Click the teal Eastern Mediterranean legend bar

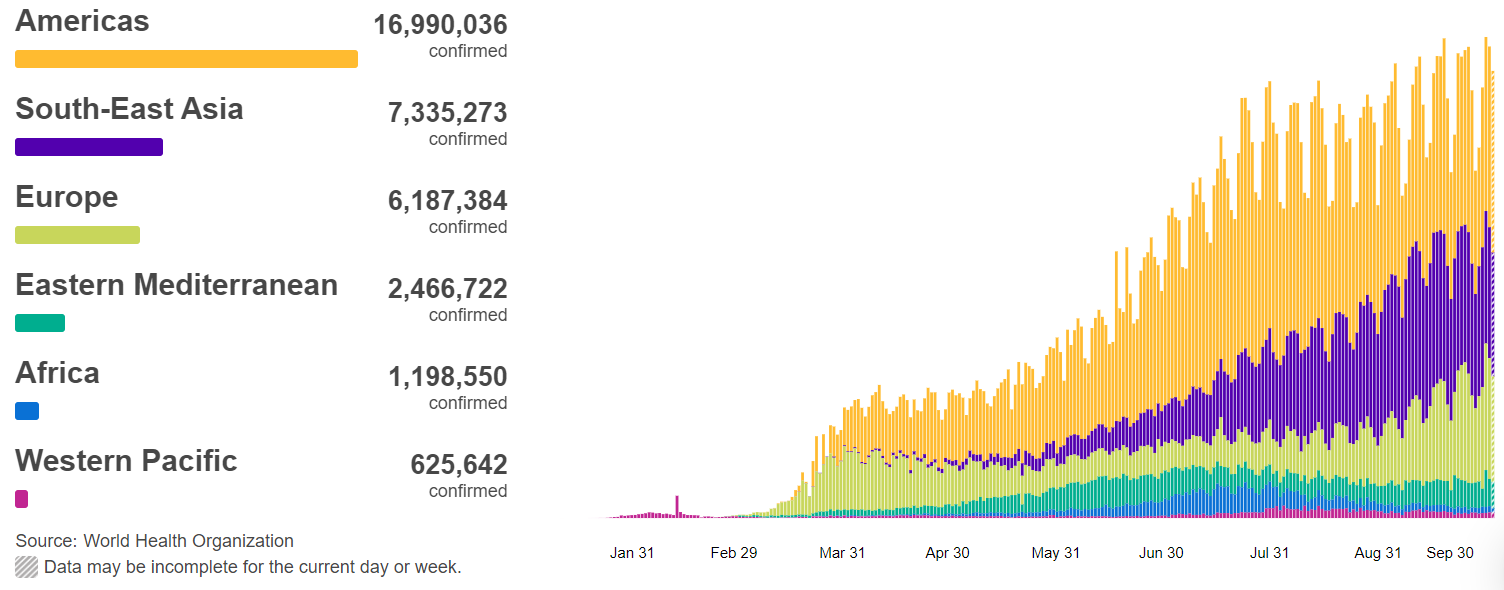[x=40, y=323]
